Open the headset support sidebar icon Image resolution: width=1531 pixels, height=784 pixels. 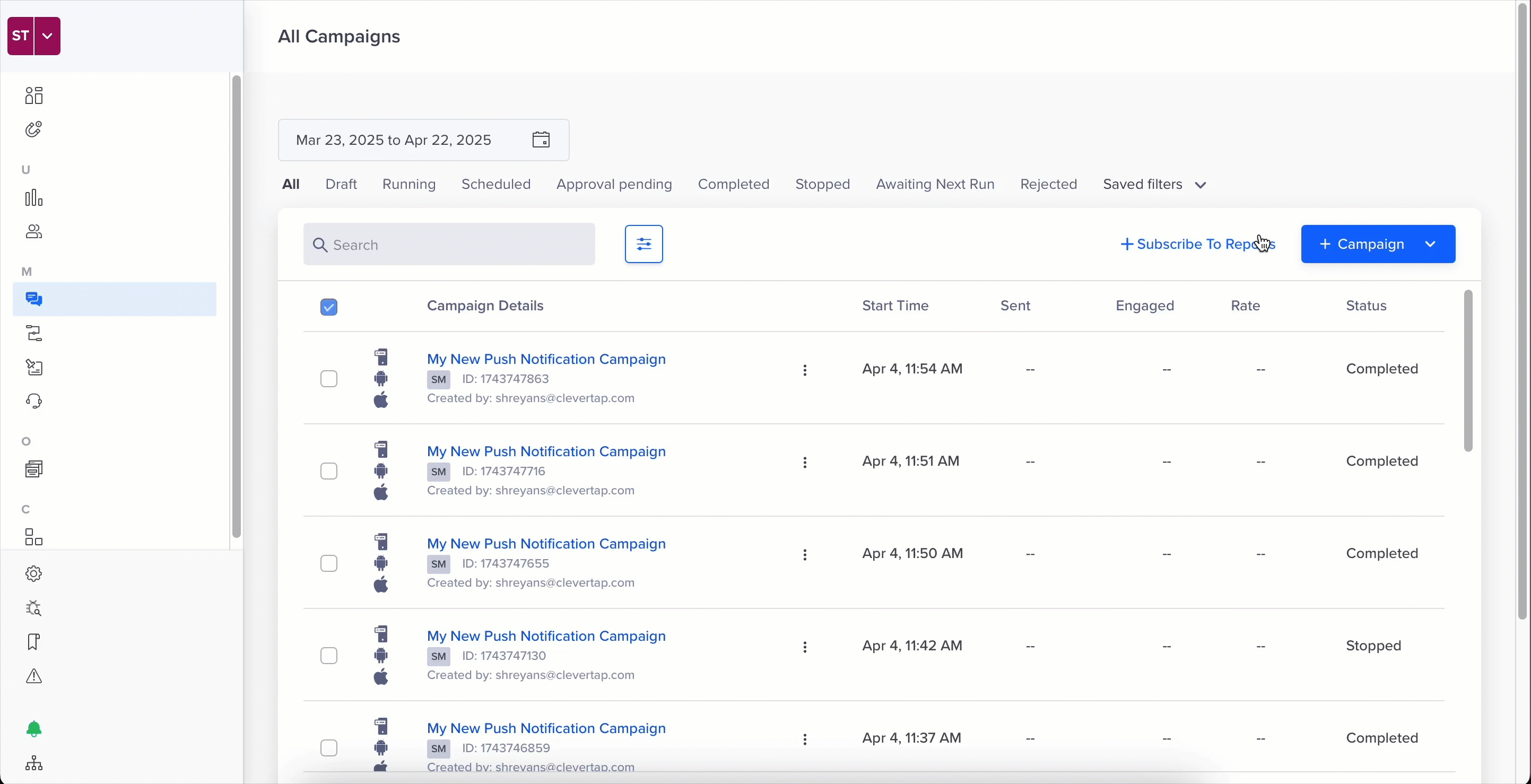(34, 401)
